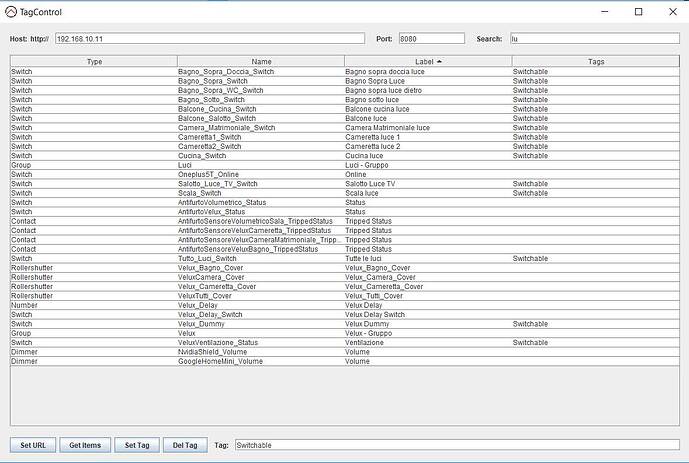Click the TagControl app icon in title bar

pyautogui.click(x=11, y=12)
